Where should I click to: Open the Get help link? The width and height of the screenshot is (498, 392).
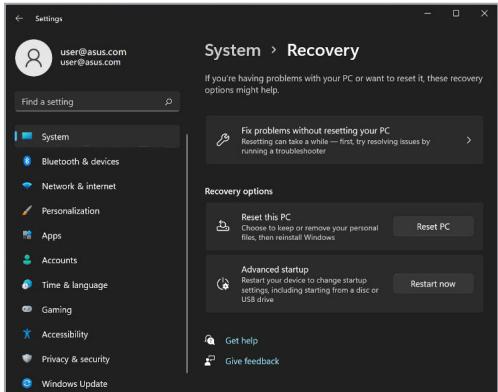click(241, 340)
